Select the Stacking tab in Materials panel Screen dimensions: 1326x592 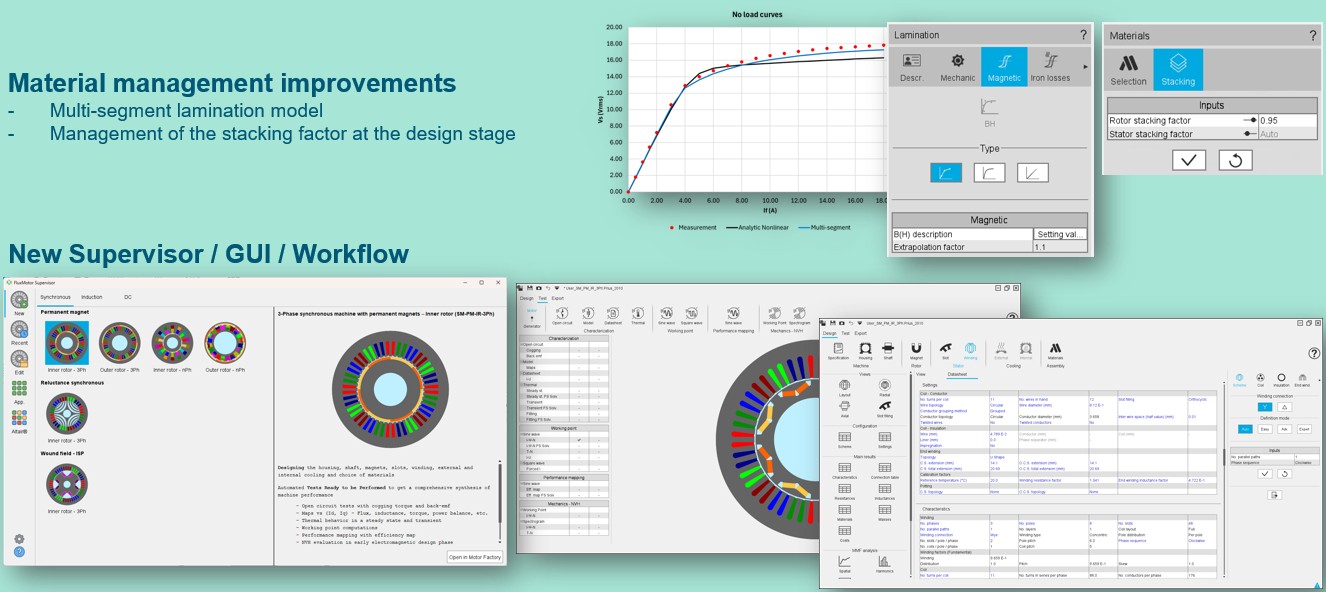point(1178,69)
